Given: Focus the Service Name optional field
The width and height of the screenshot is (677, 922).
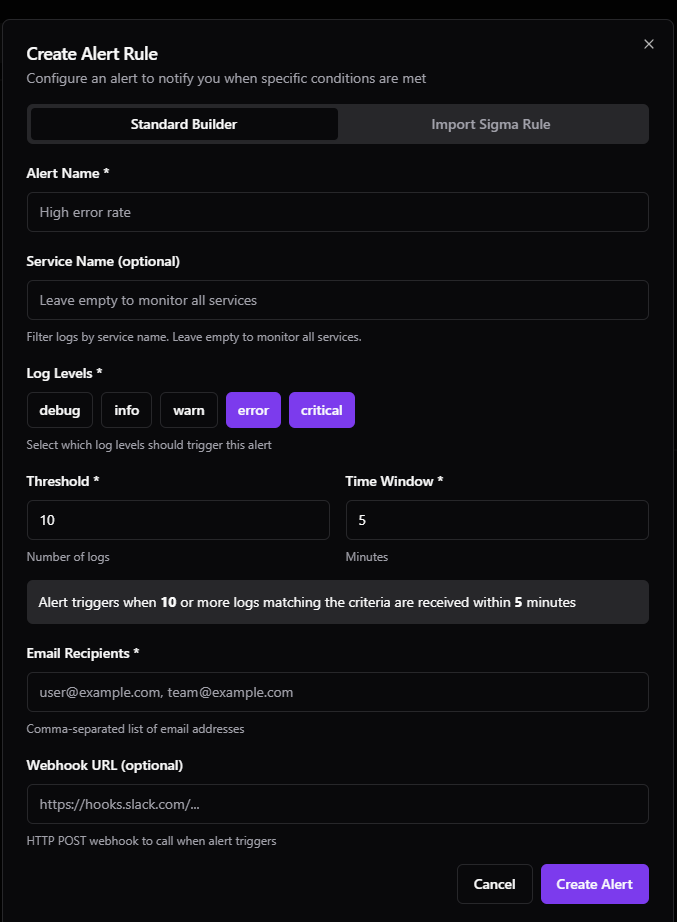Looking at the screenshot, I should (x=337, y=300).
